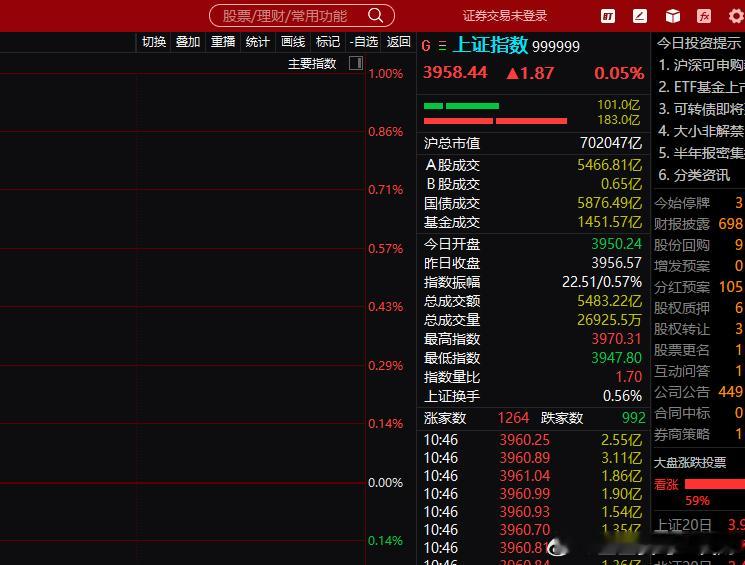This screenshot has height=565, width=745.
Task: Open the 公司公告 entry
Action: (698, 392)
